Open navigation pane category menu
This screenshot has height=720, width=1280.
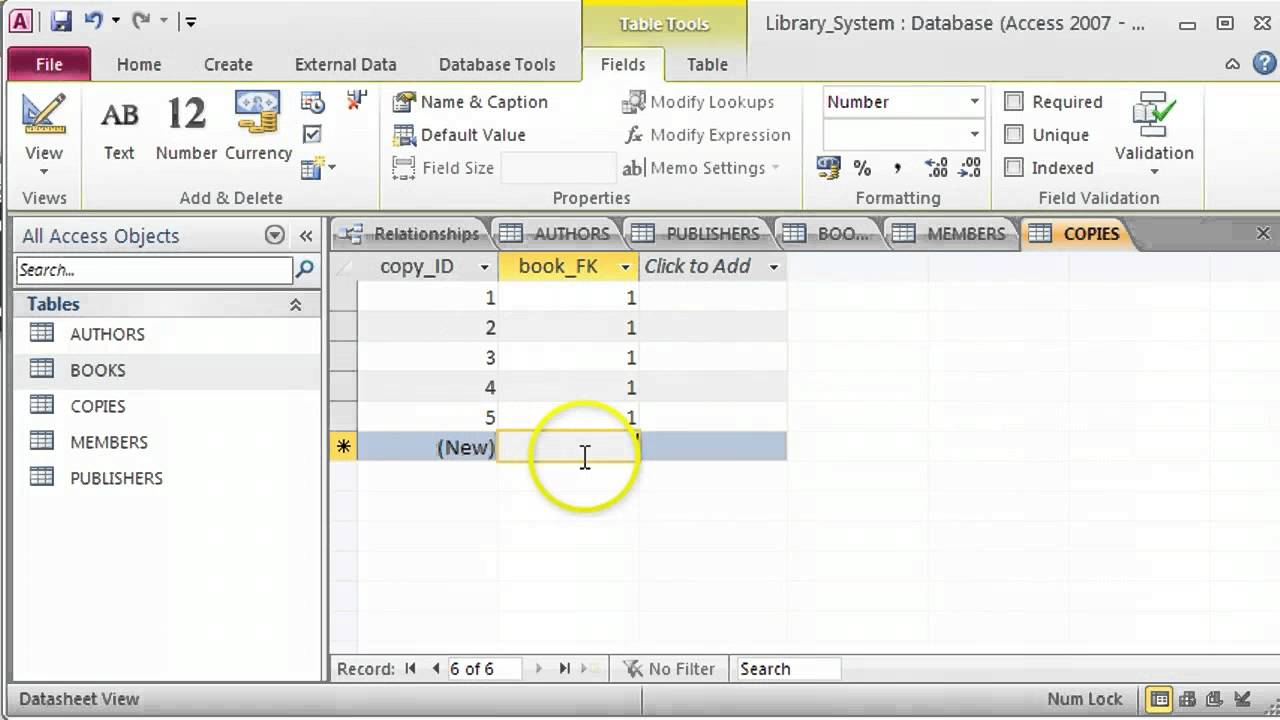tap(275, 236)
